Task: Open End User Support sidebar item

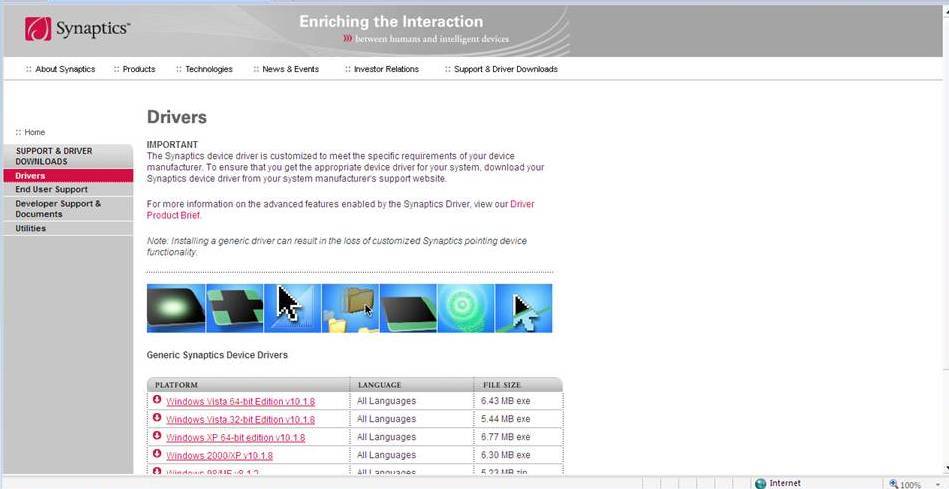Action: click(68, 189)
